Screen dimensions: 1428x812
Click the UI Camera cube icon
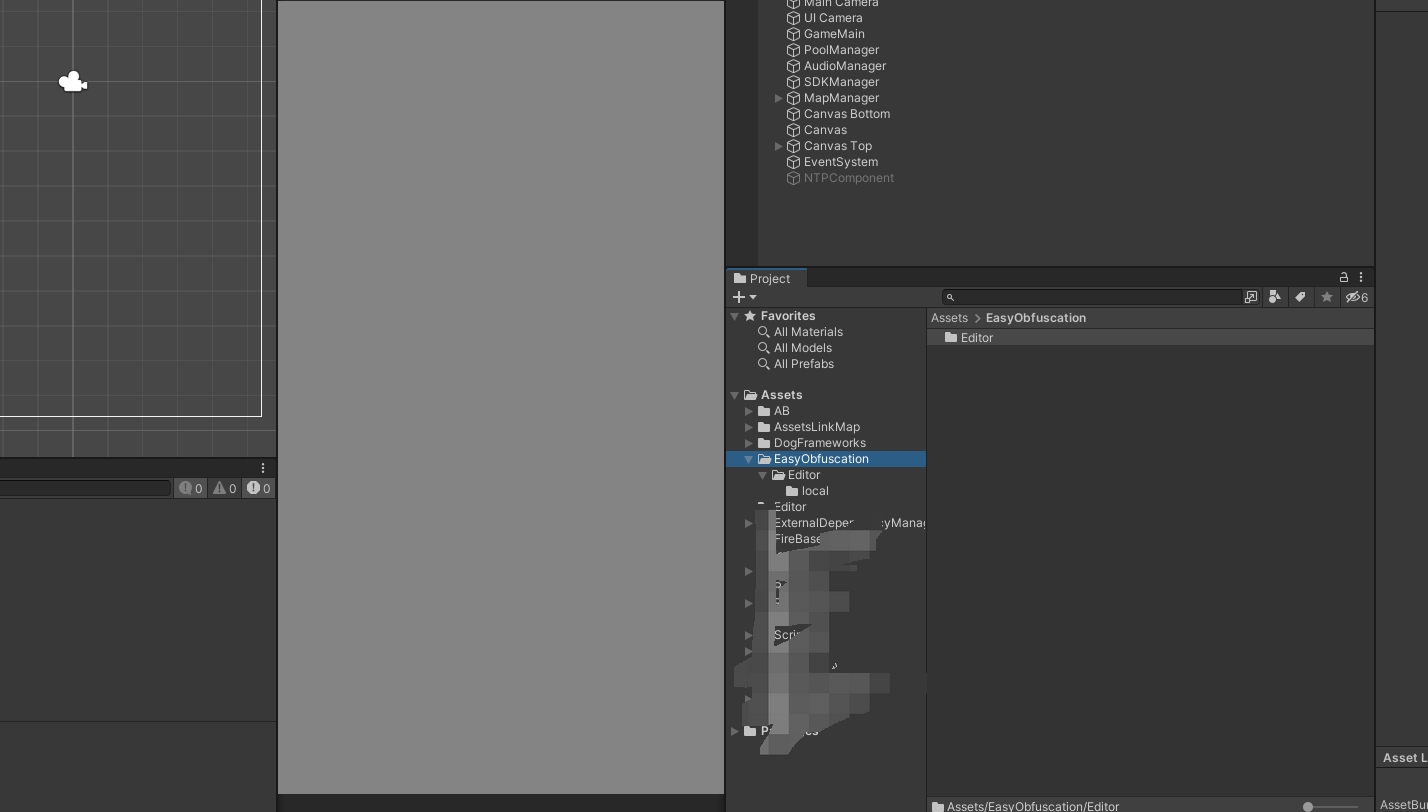[793, 18]
